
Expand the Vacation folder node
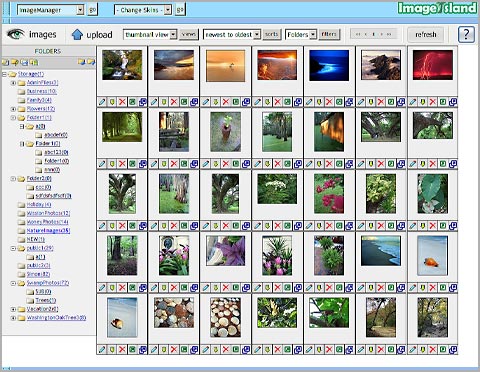point(13,309)
